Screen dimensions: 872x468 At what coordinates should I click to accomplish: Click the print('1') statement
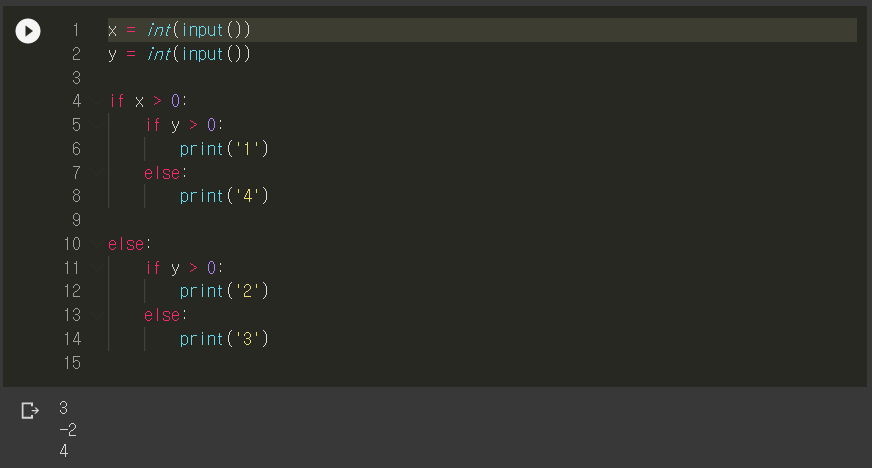[224, 149]
